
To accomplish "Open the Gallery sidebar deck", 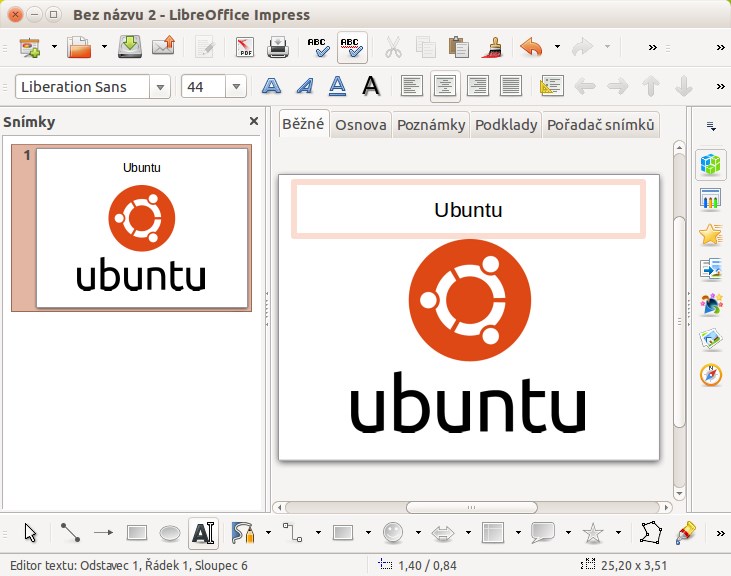I will click(710, 339).
